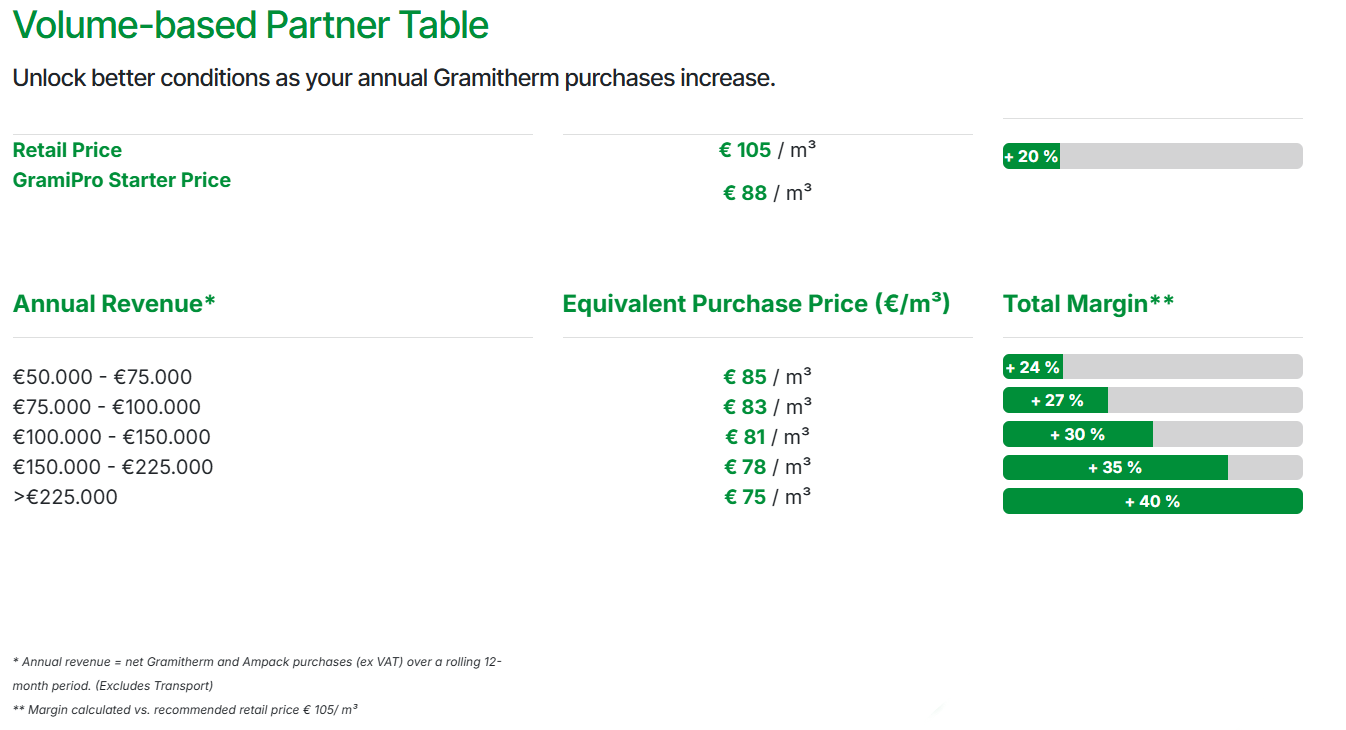The image size is (1346, 730).
Task: Click the +24 % margin bar
Action: tap(1152, 367)
